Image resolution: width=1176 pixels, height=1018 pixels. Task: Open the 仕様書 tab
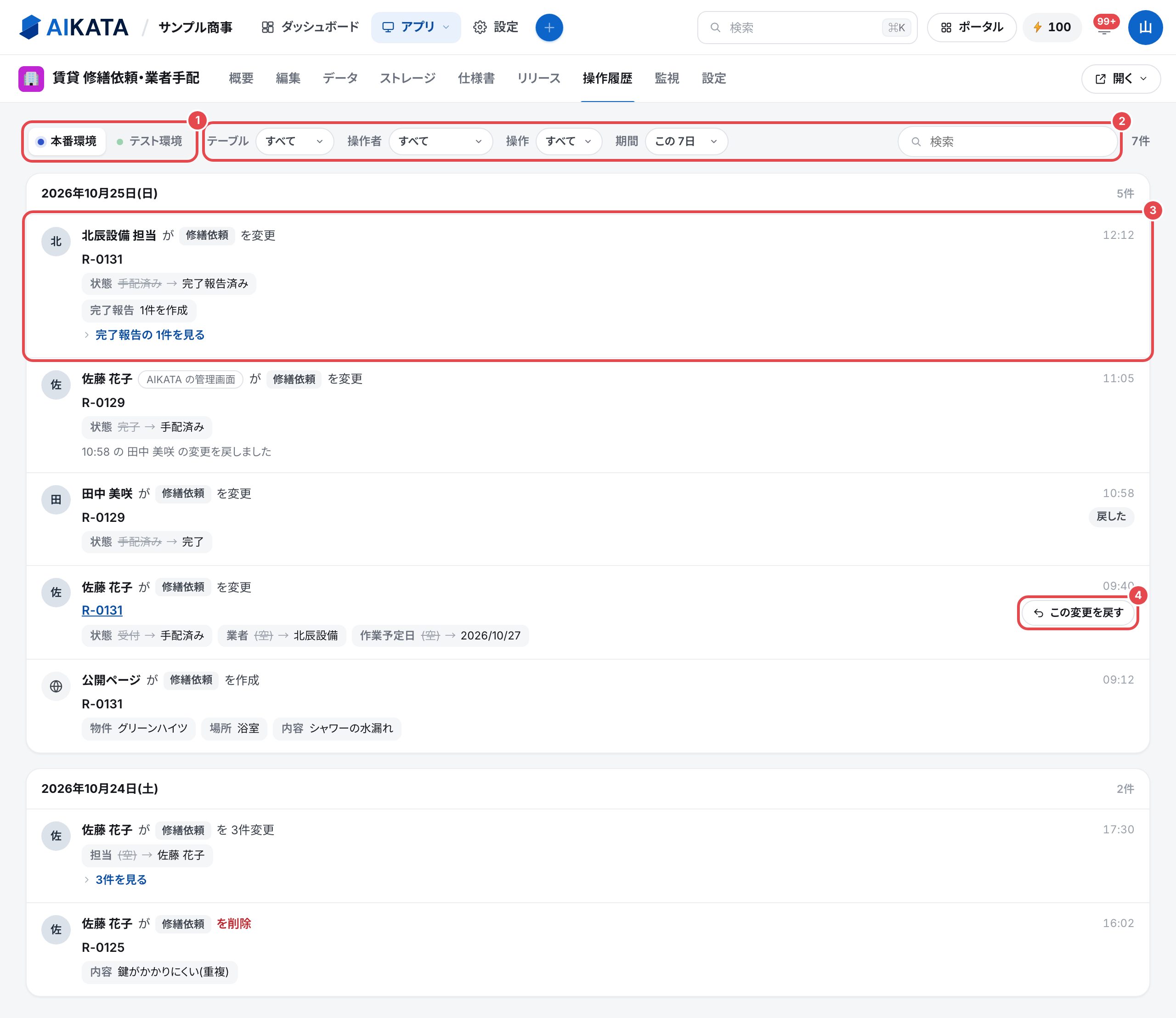[476, 79]
